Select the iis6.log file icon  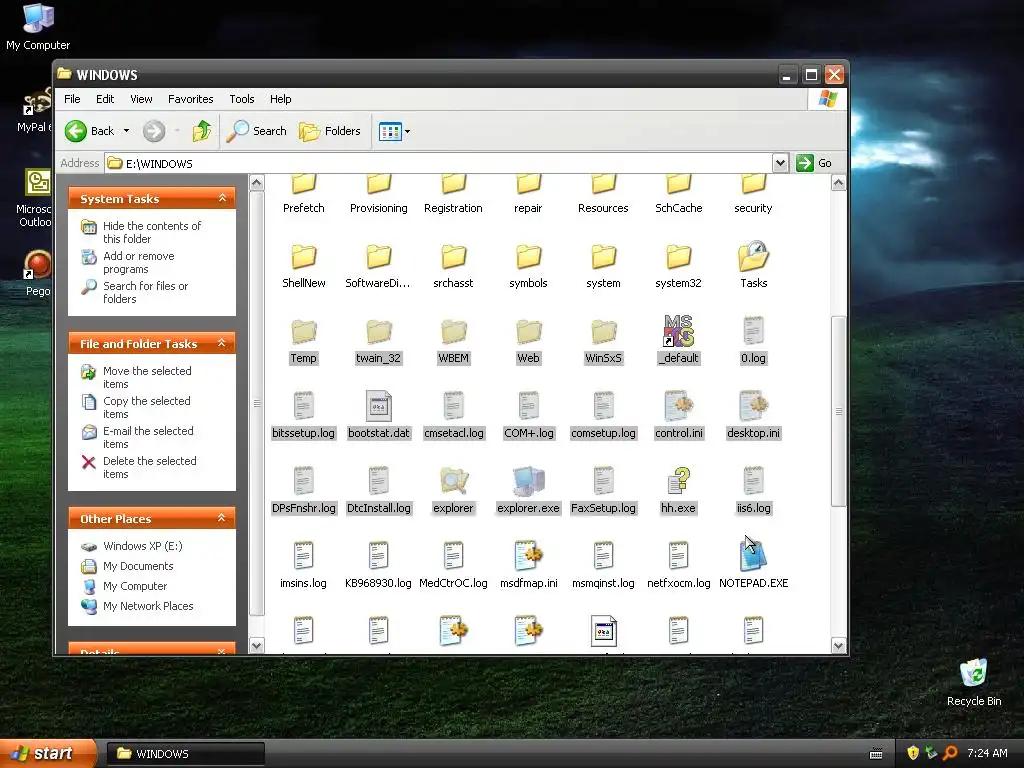click(x=753, y=482)
